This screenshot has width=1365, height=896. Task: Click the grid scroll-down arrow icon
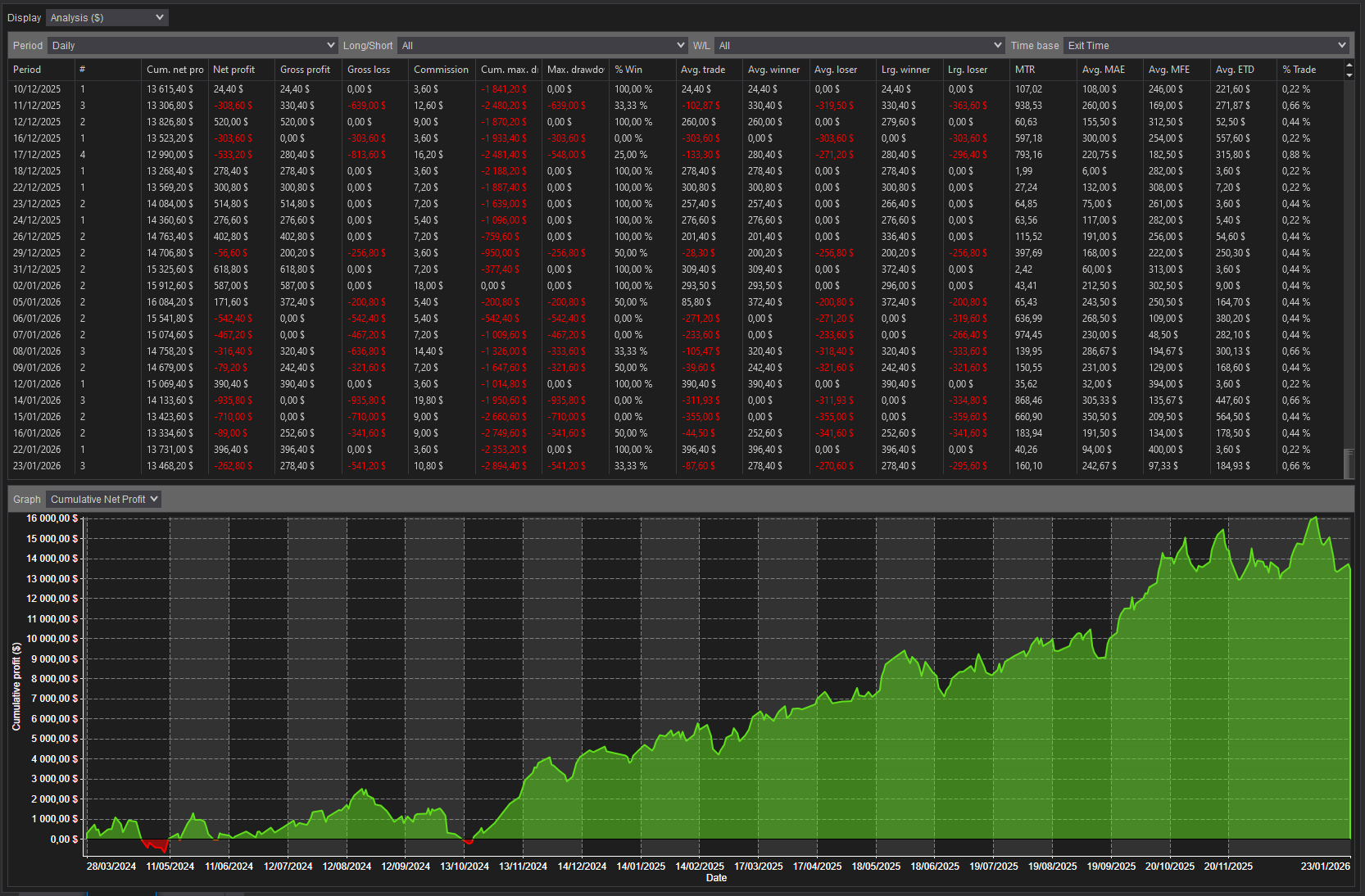[x=1349, y=75]
